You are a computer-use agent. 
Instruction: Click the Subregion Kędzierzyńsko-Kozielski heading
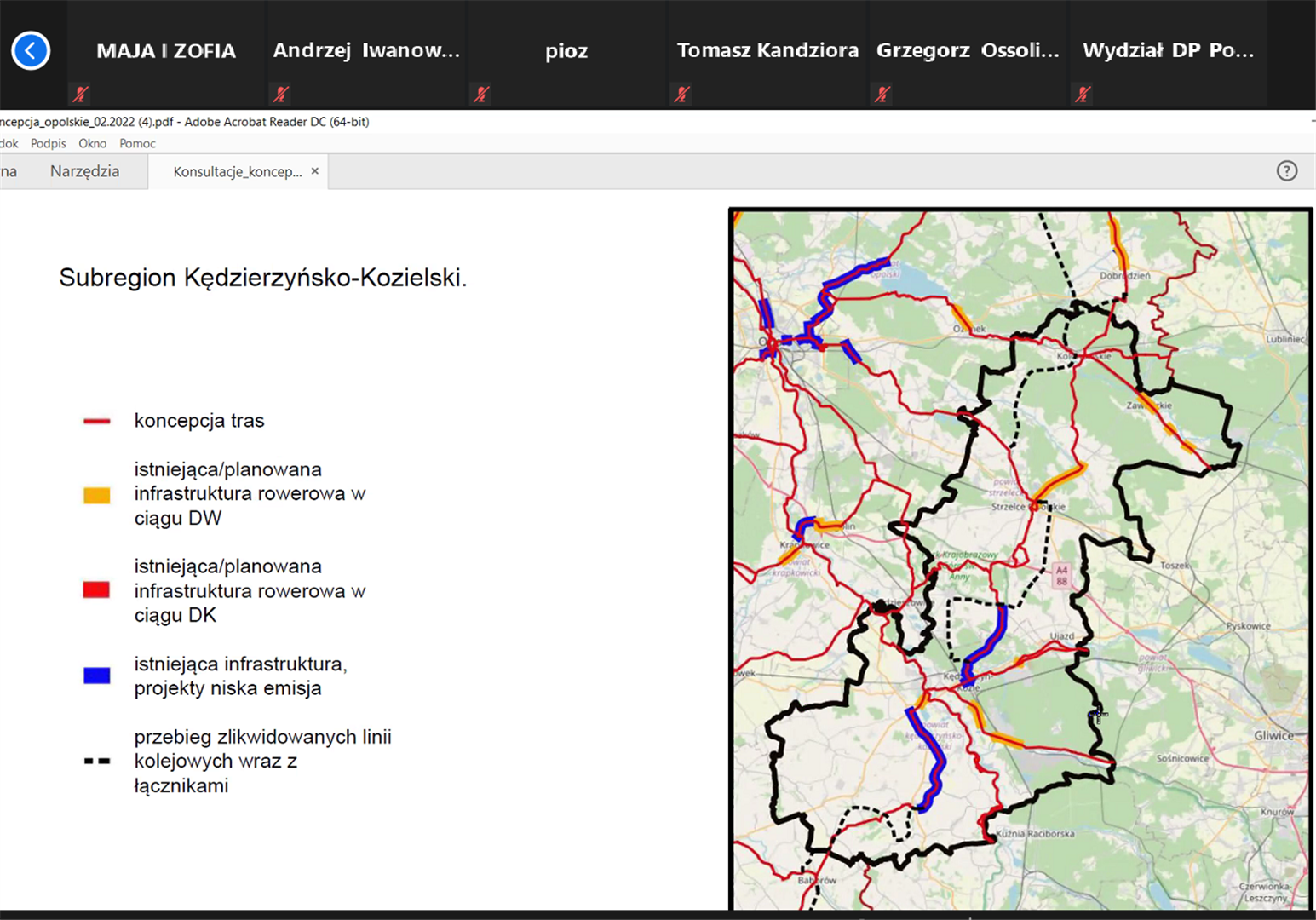pyautogui.click(x=262, y=278)
